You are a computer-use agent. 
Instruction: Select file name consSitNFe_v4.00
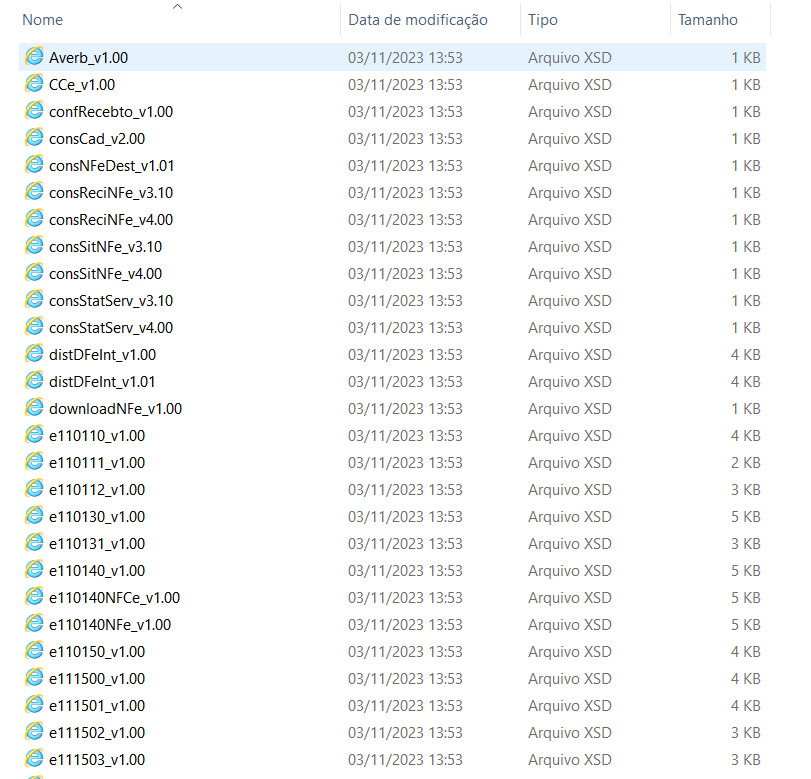pyautogui.click(x=106, y=274)
